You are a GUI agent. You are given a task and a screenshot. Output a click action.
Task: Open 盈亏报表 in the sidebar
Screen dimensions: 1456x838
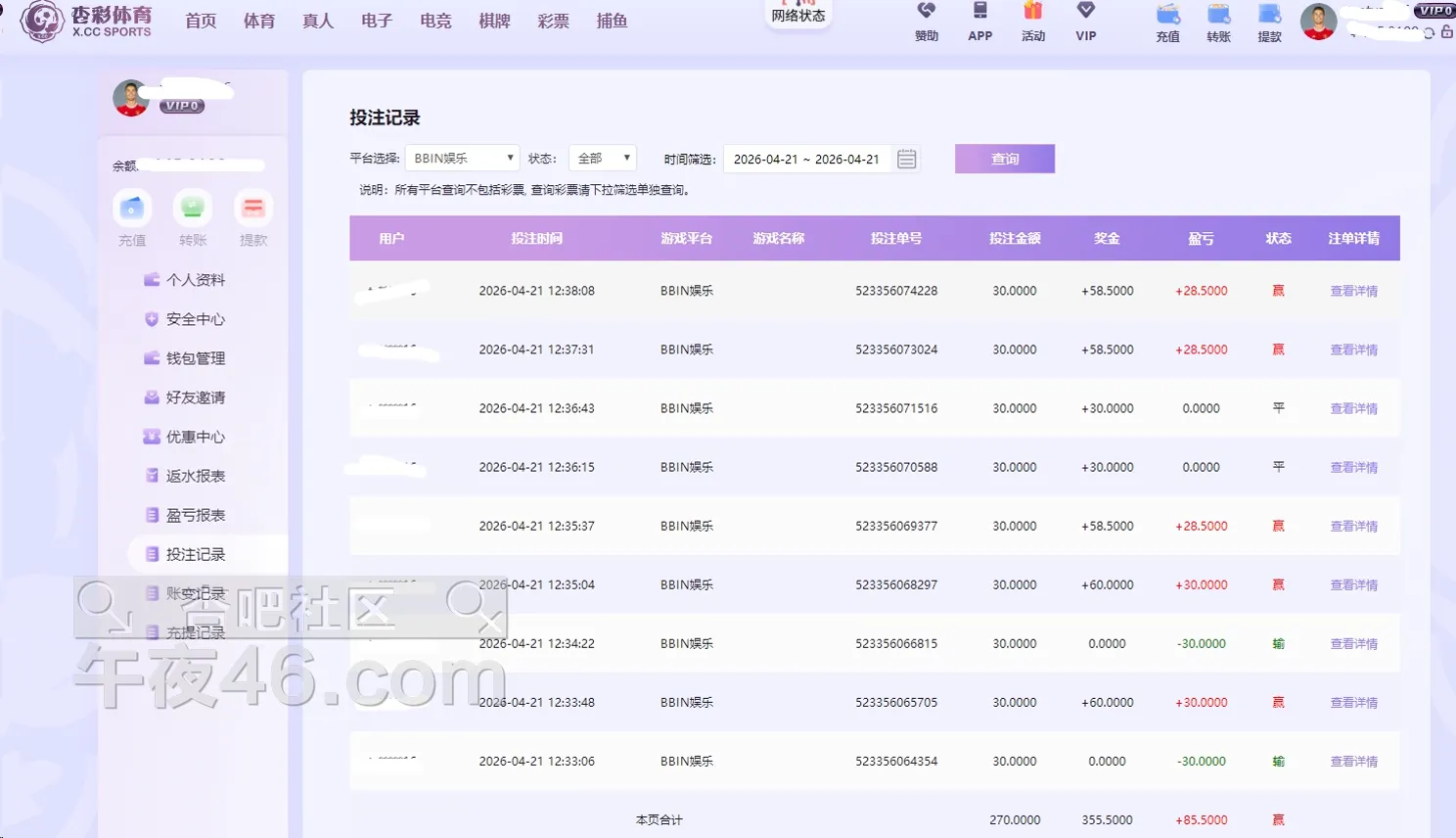point(195,515)
